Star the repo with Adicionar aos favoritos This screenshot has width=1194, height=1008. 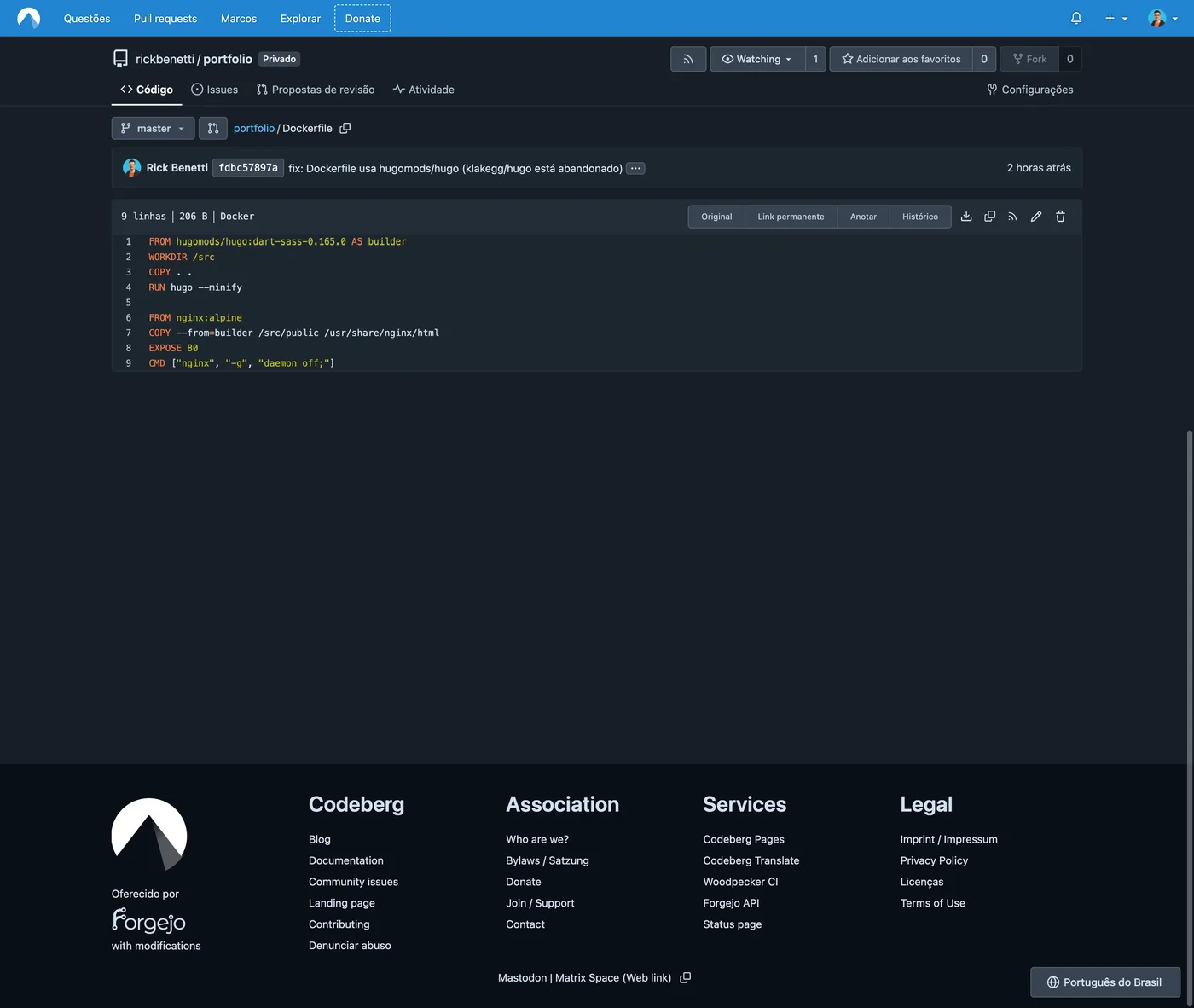pos(901,59)
